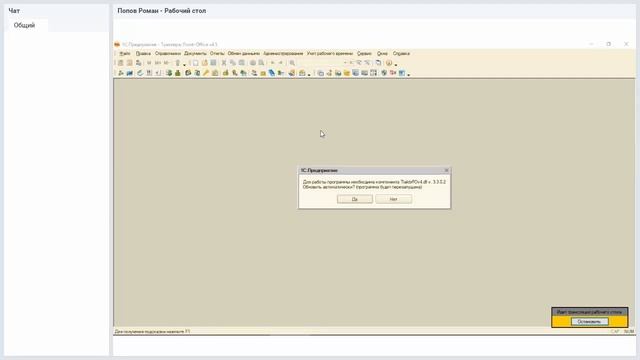
Task: Open the Сервис menu
Action: coord(364,53)
